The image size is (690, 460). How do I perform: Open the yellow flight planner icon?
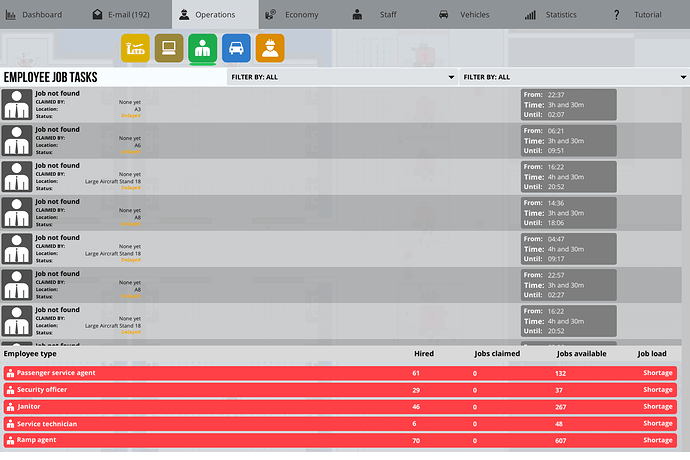pos(135,48)
